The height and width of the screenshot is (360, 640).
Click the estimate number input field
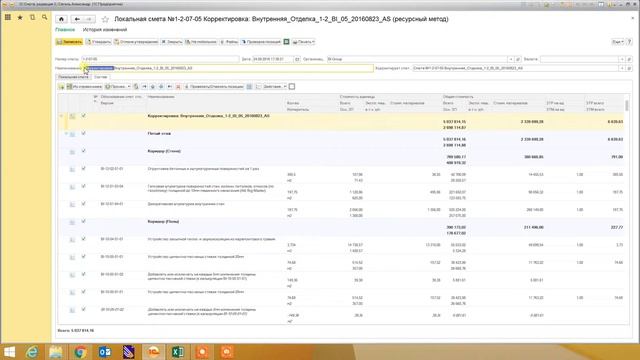pyautogui.click(x=160, y=59)
